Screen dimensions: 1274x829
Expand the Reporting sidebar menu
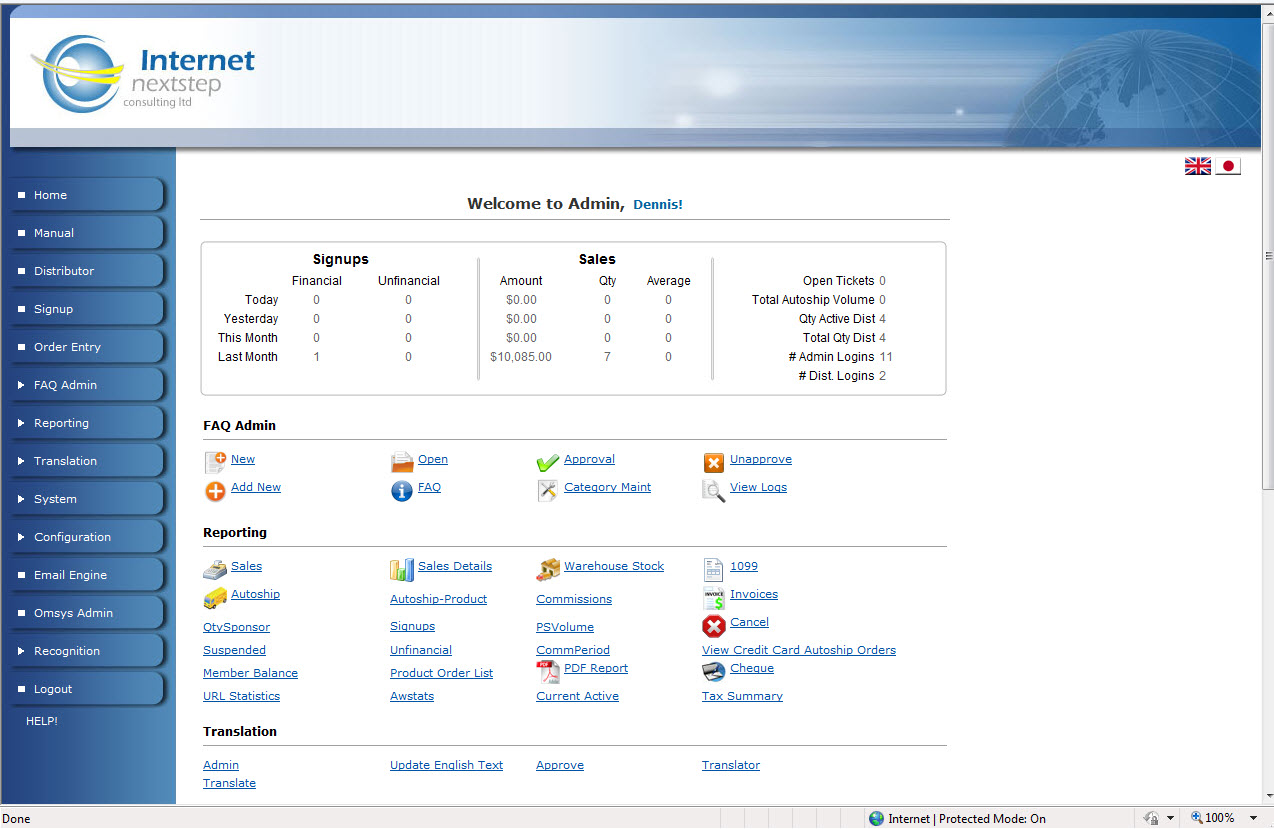click(61, 423)
